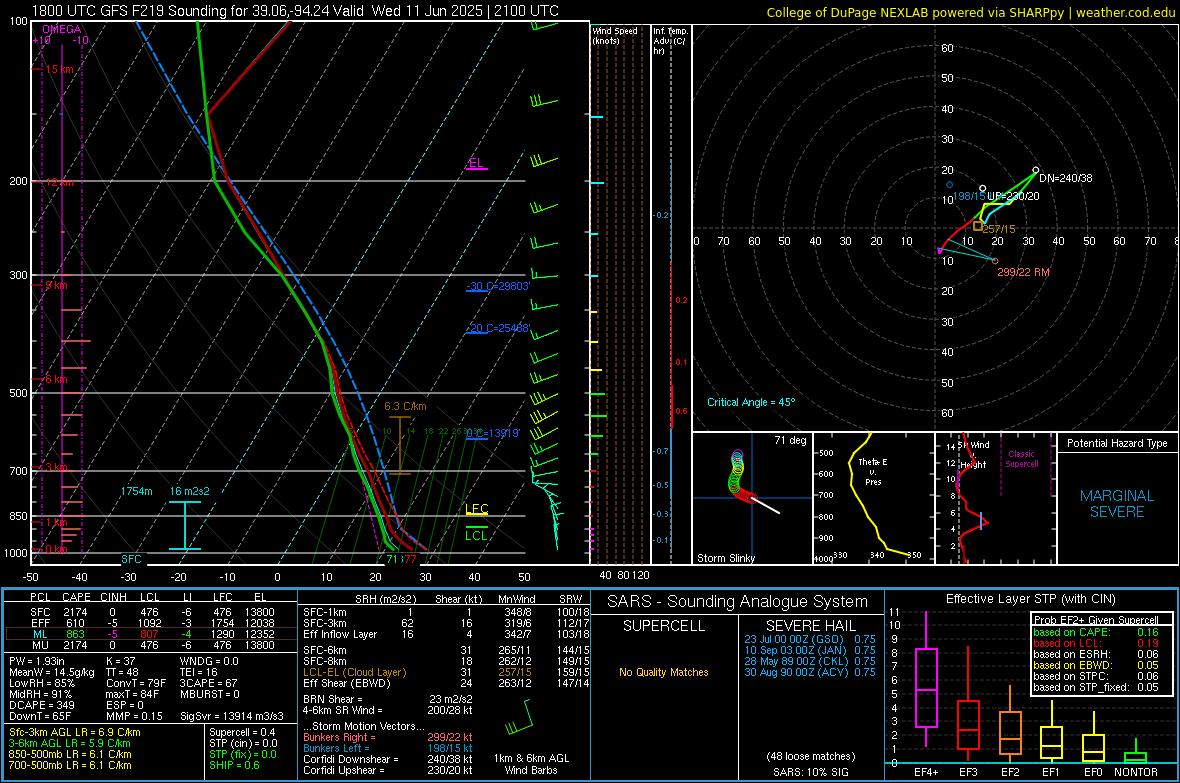Viewport: 1180px width, 783px height.
Task: Click the OMEGA label on the Skew-T
Action: click(62, 29)
